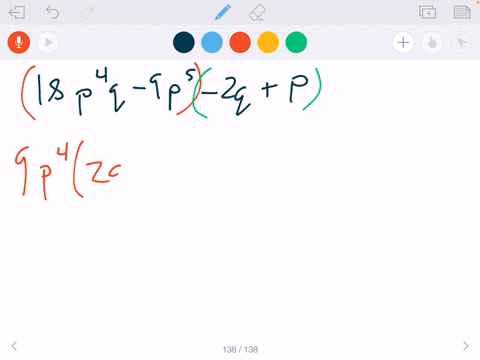Select the Eraser tool
The image size is (480, 360).
257,13
